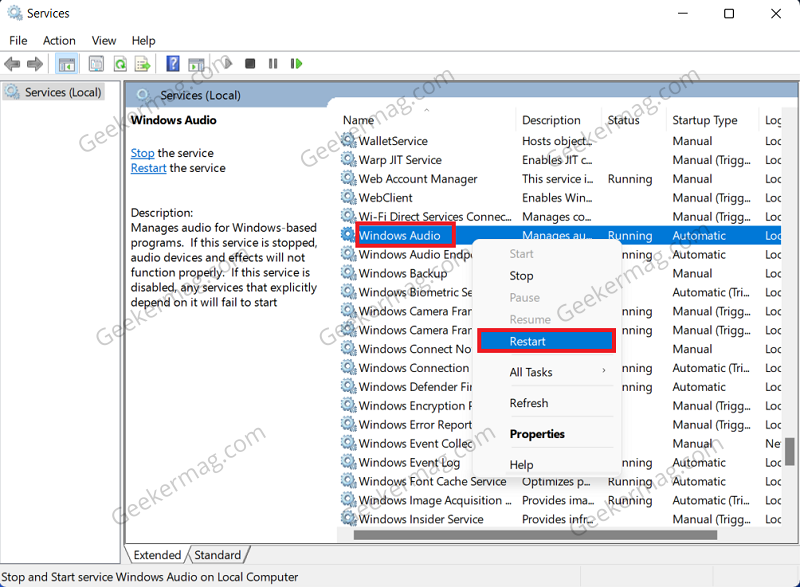Click the gear icon beside Windows Audio Endpoint
This screenshot has height=587, width=800.
pyautogui.click(x=348, y=253)
